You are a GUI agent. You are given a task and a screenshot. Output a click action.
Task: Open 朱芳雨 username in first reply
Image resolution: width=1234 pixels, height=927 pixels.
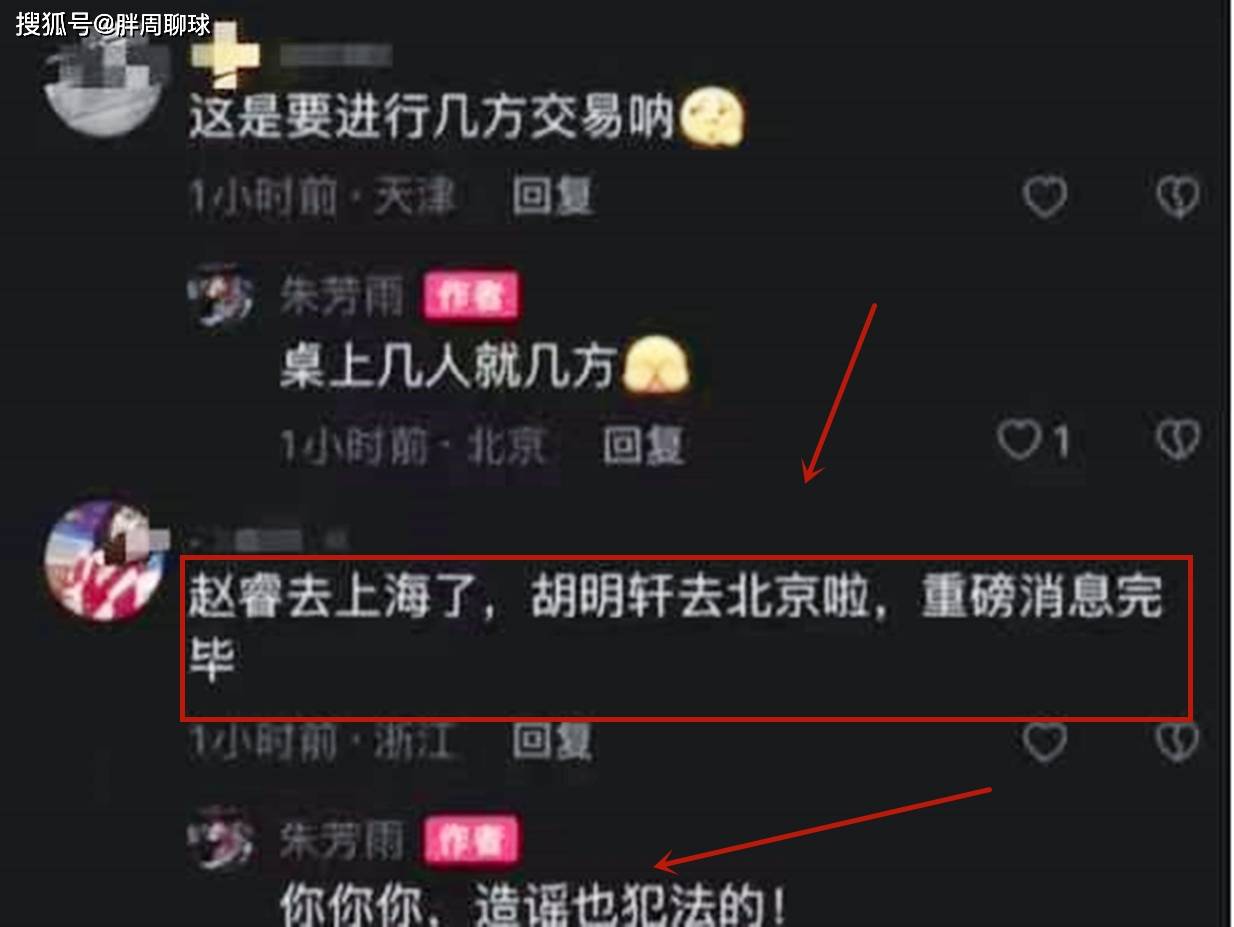(x=340, y=297)
